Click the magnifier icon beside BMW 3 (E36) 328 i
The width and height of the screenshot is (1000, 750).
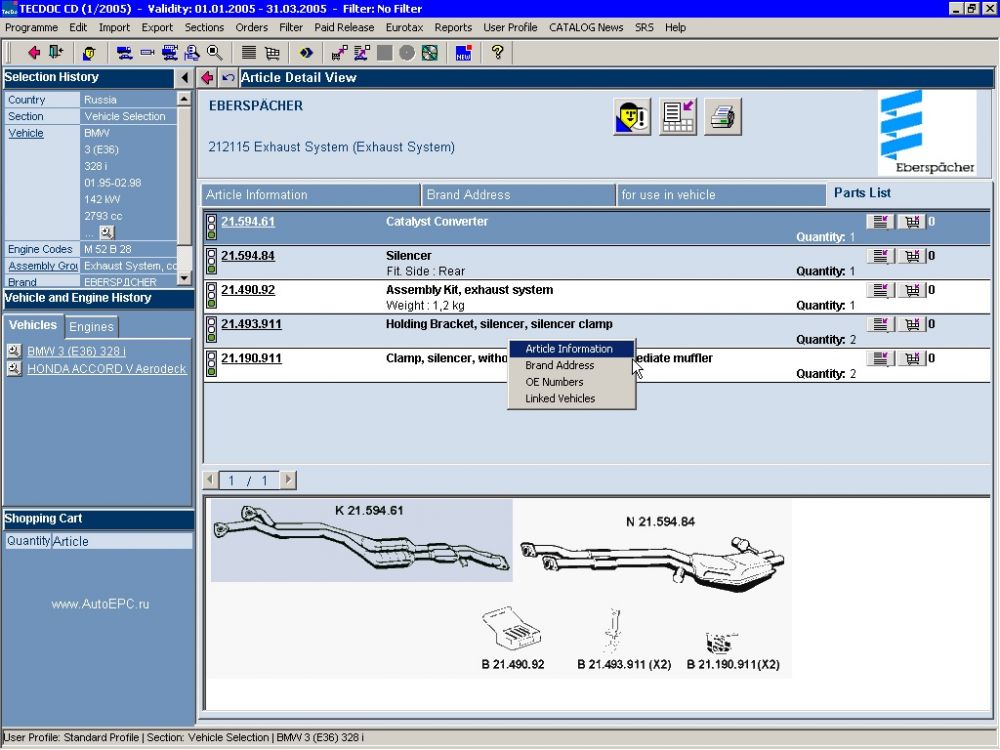(x=14, y=351)
